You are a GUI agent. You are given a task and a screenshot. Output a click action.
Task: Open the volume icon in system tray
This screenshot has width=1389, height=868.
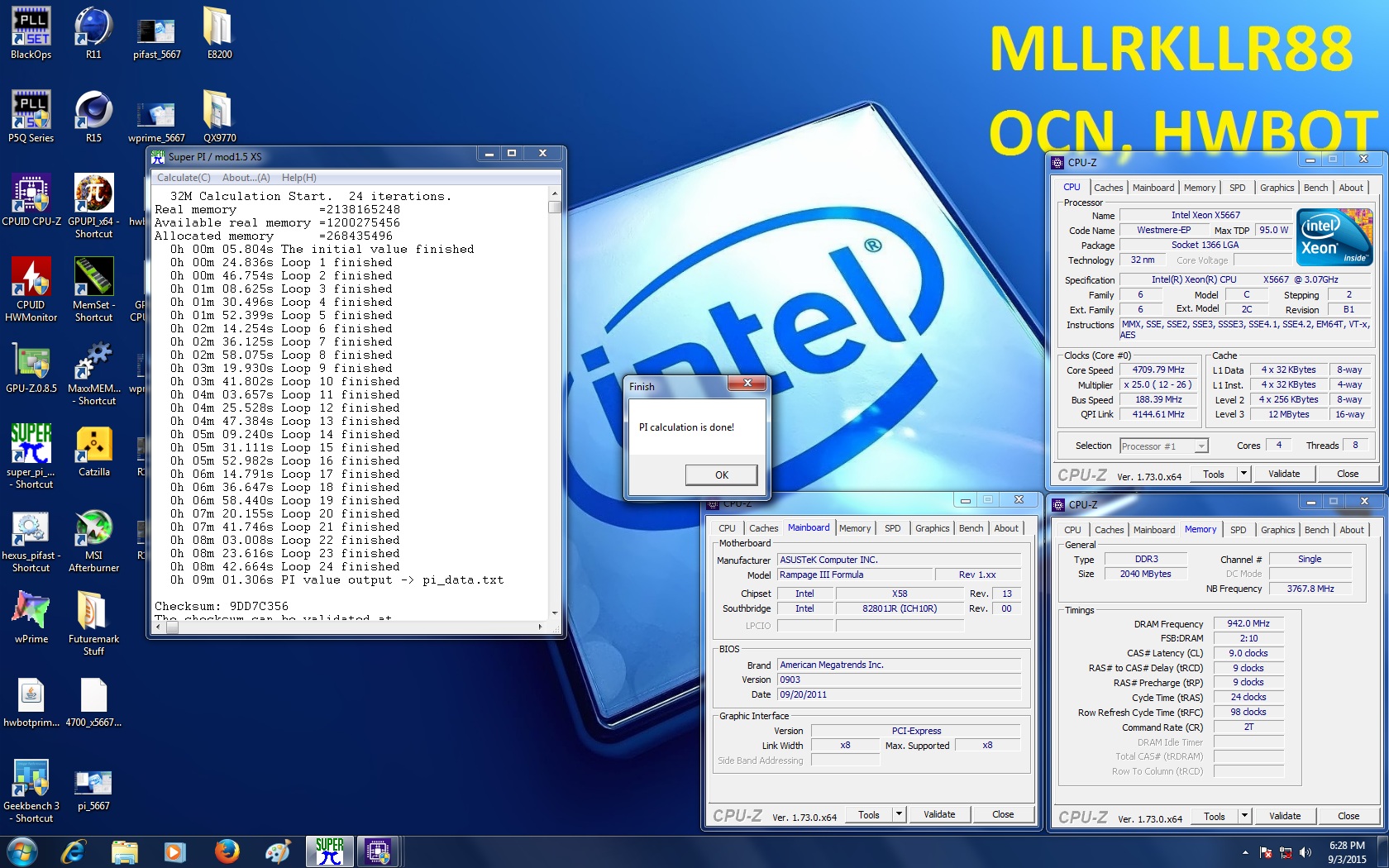click(1305, 852)
